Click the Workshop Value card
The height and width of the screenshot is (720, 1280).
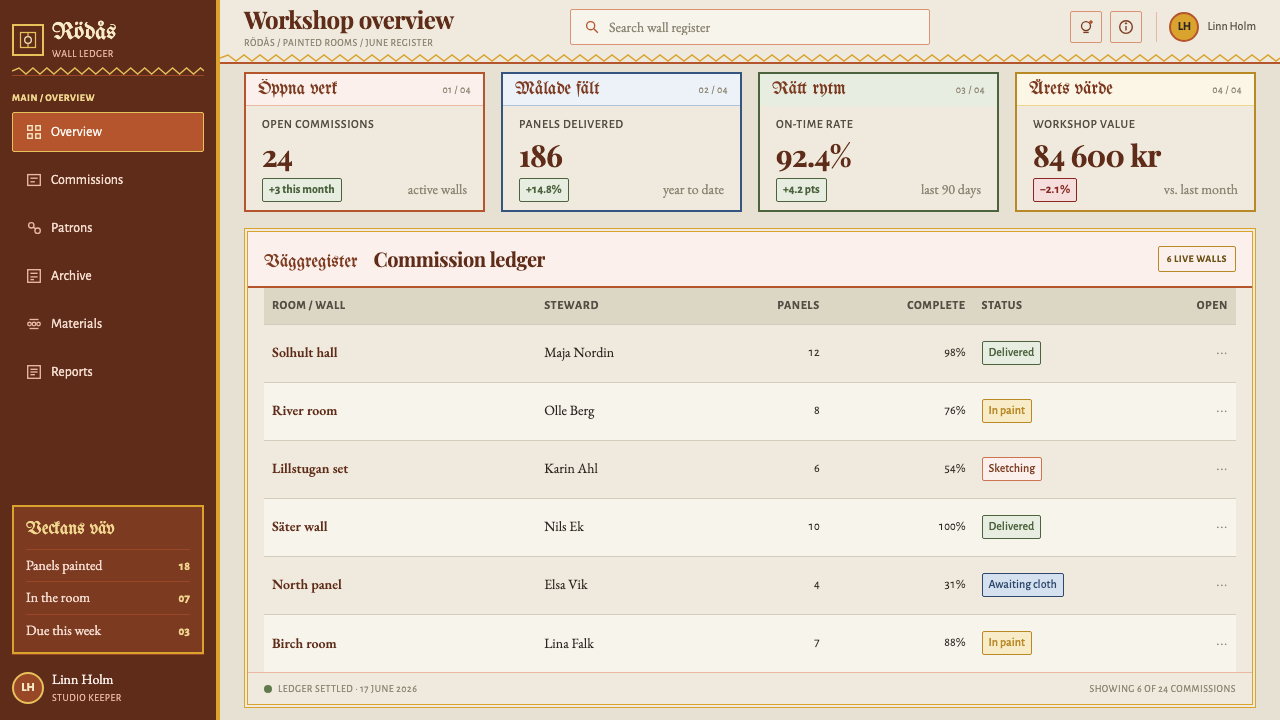pyautogui.click(x=1136, y=142)
